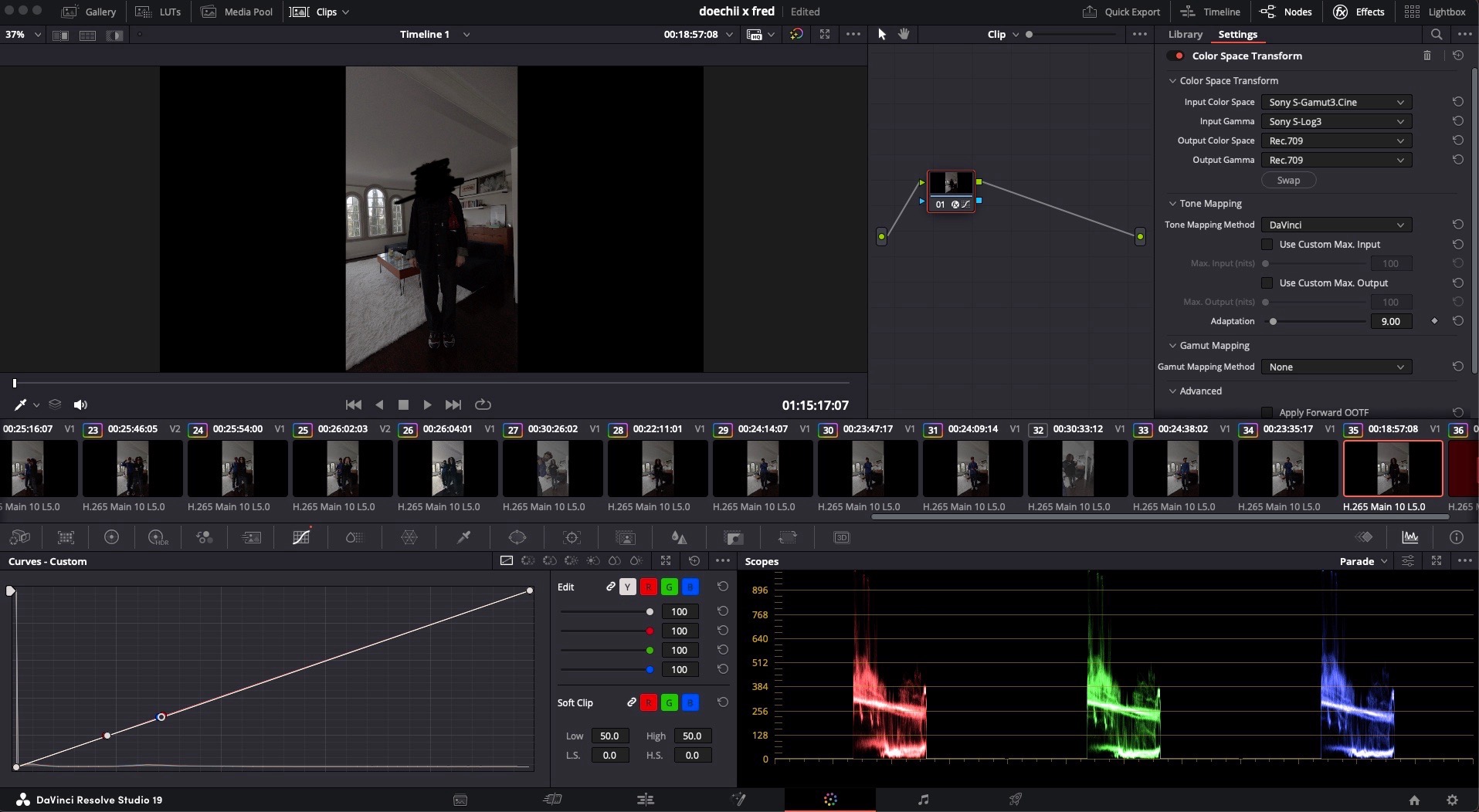Image resolution: width=1479 pixels, height=812 pixels.
Task: Collapse the Gamut Mapping section
Action: pyautogui.click(x=1172, y=346)
